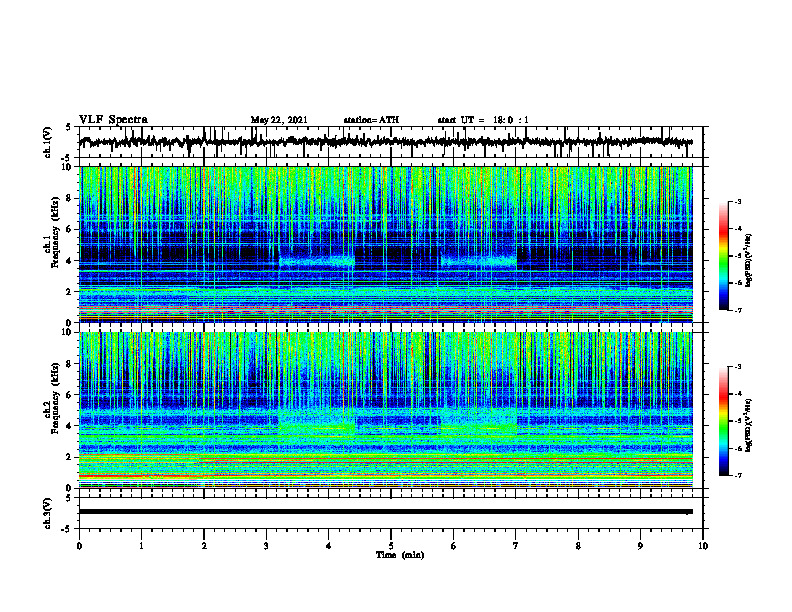Click the ch.2 spectrogram panel
The height and width of the screenshot is (612, 792).
point(385,410)
